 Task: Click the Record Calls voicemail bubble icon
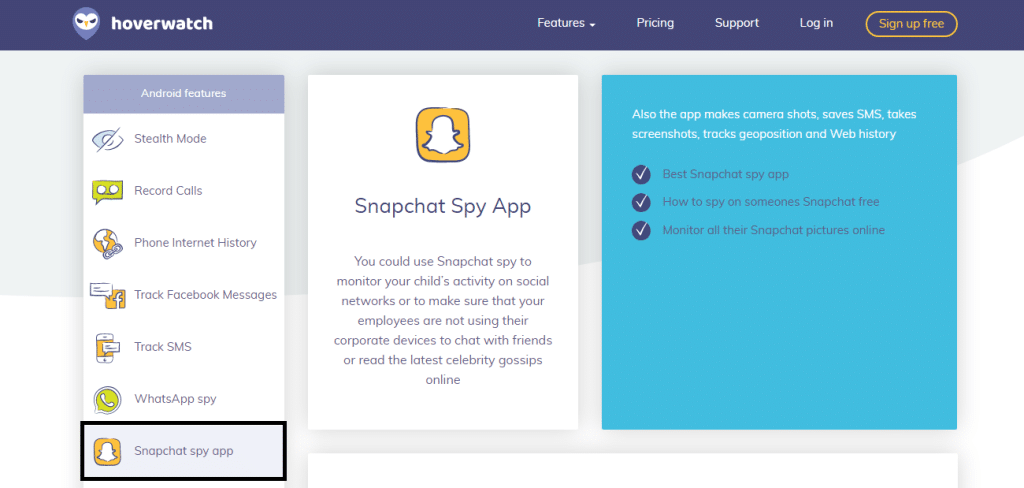(x=108, y=191)
